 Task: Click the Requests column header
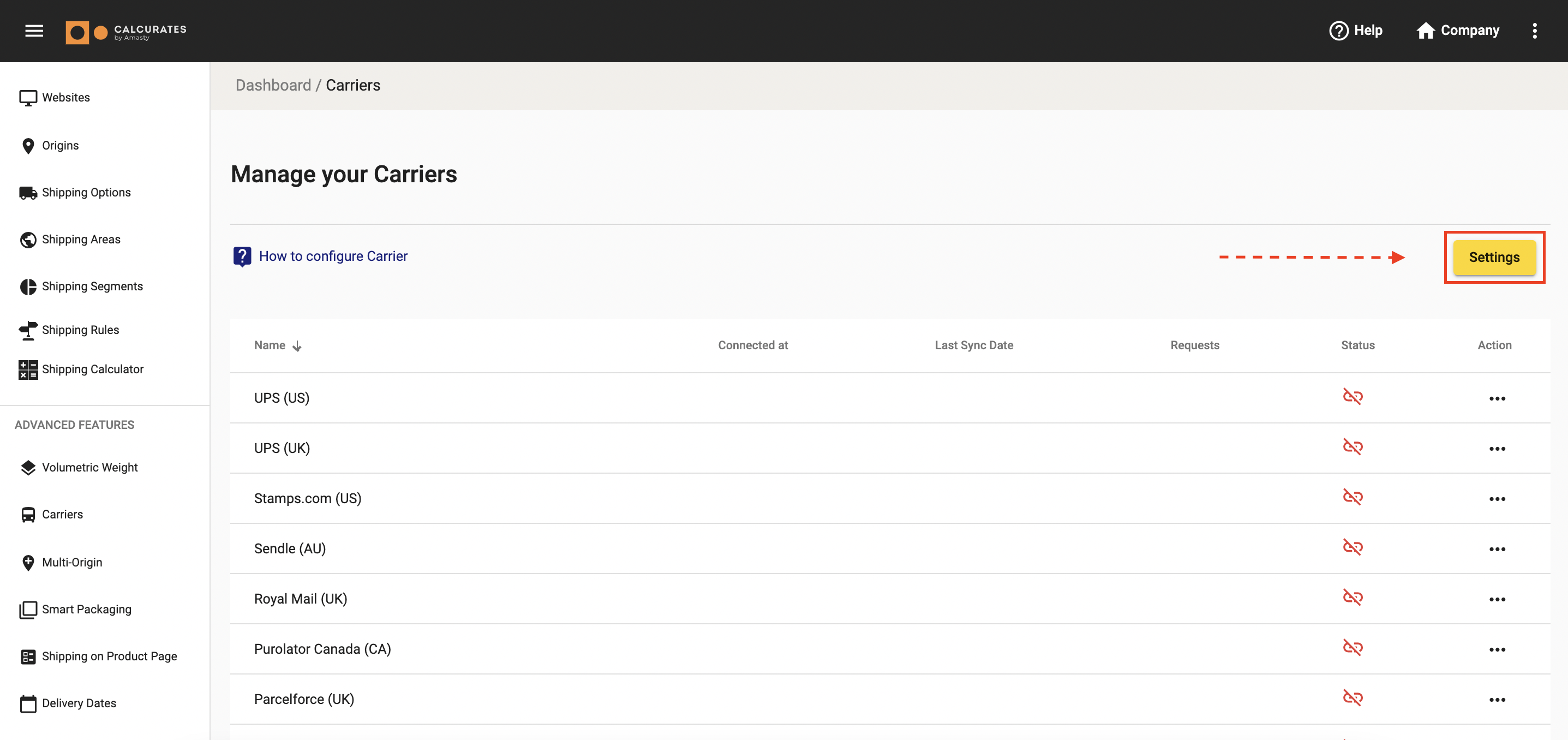[1194, 345]
